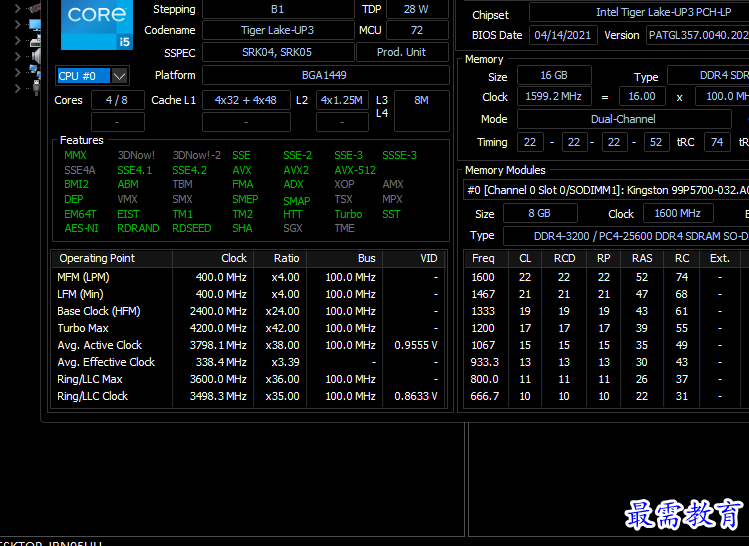This screenshot has height=546, width=749.
Task: Click the Intel Core i5 logo
Action: [x=97, y=25]
